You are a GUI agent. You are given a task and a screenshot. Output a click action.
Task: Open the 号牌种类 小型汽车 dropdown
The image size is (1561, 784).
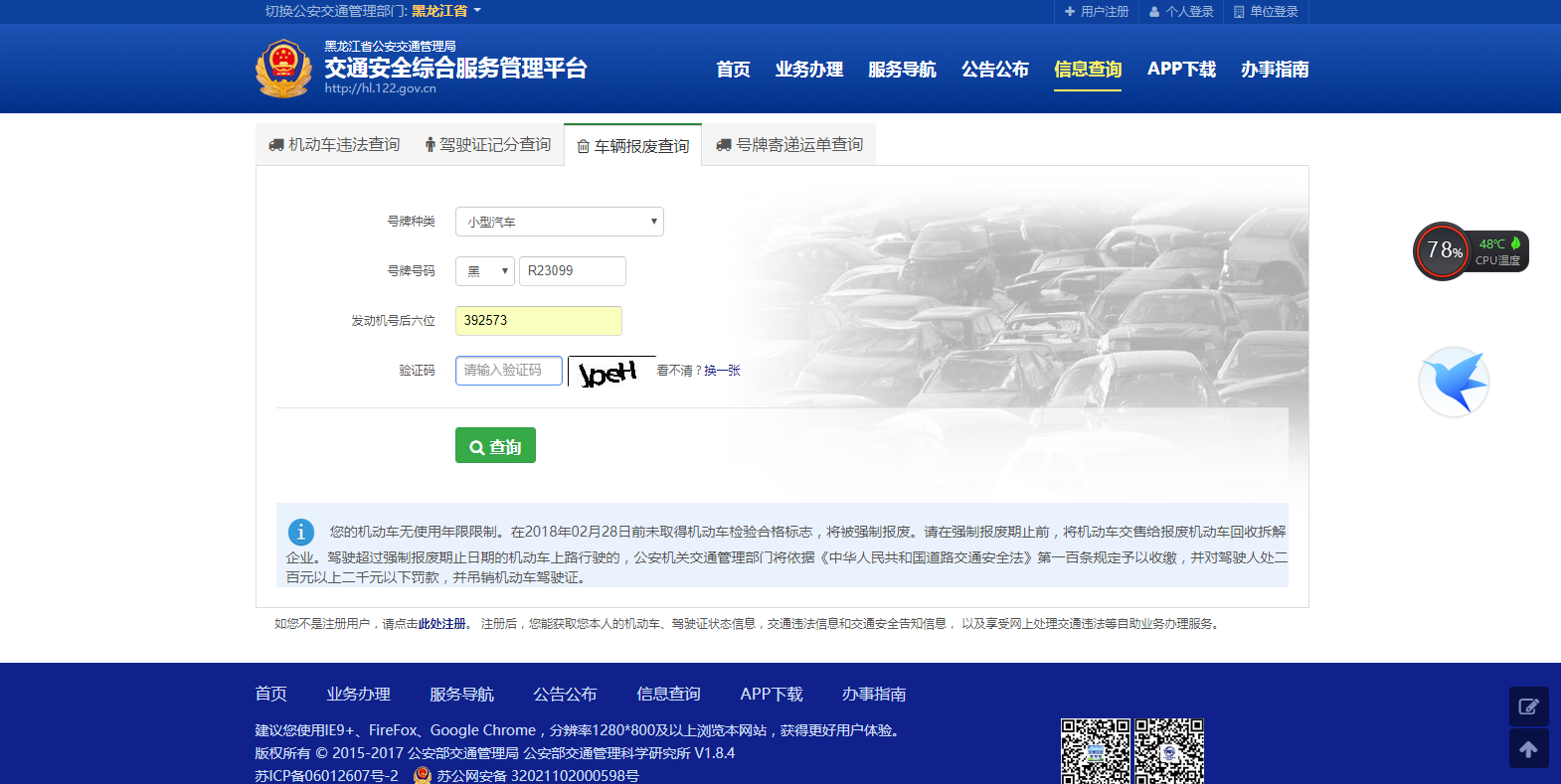click(x=560, y=222)
